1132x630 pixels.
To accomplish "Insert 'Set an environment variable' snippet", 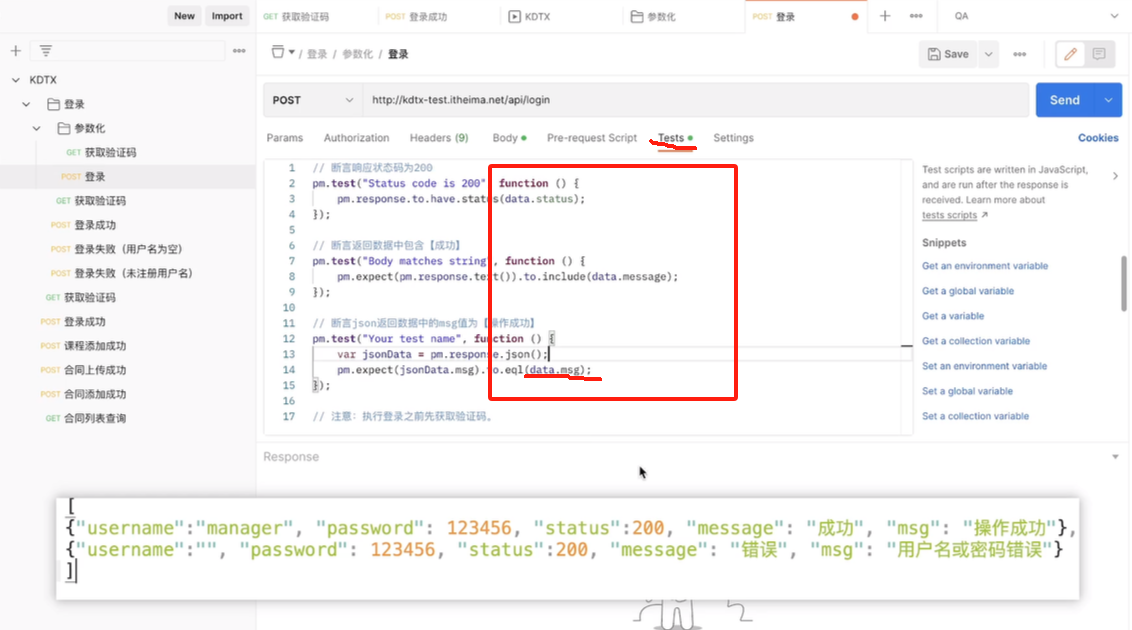I will (984, 367).
